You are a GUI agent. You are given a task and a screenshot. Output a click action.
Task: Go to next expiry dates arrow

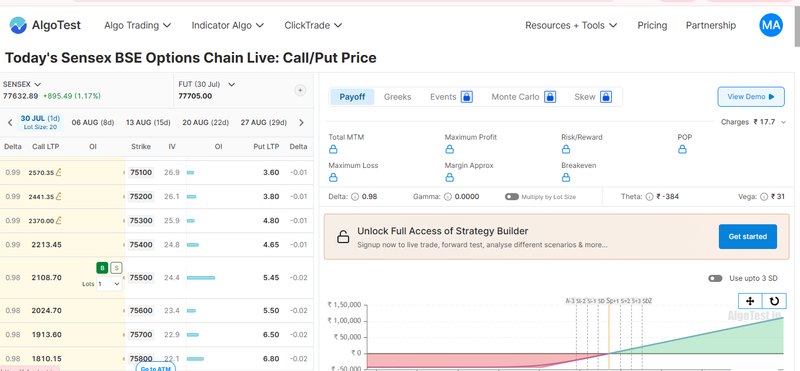[x=302, y=122]
